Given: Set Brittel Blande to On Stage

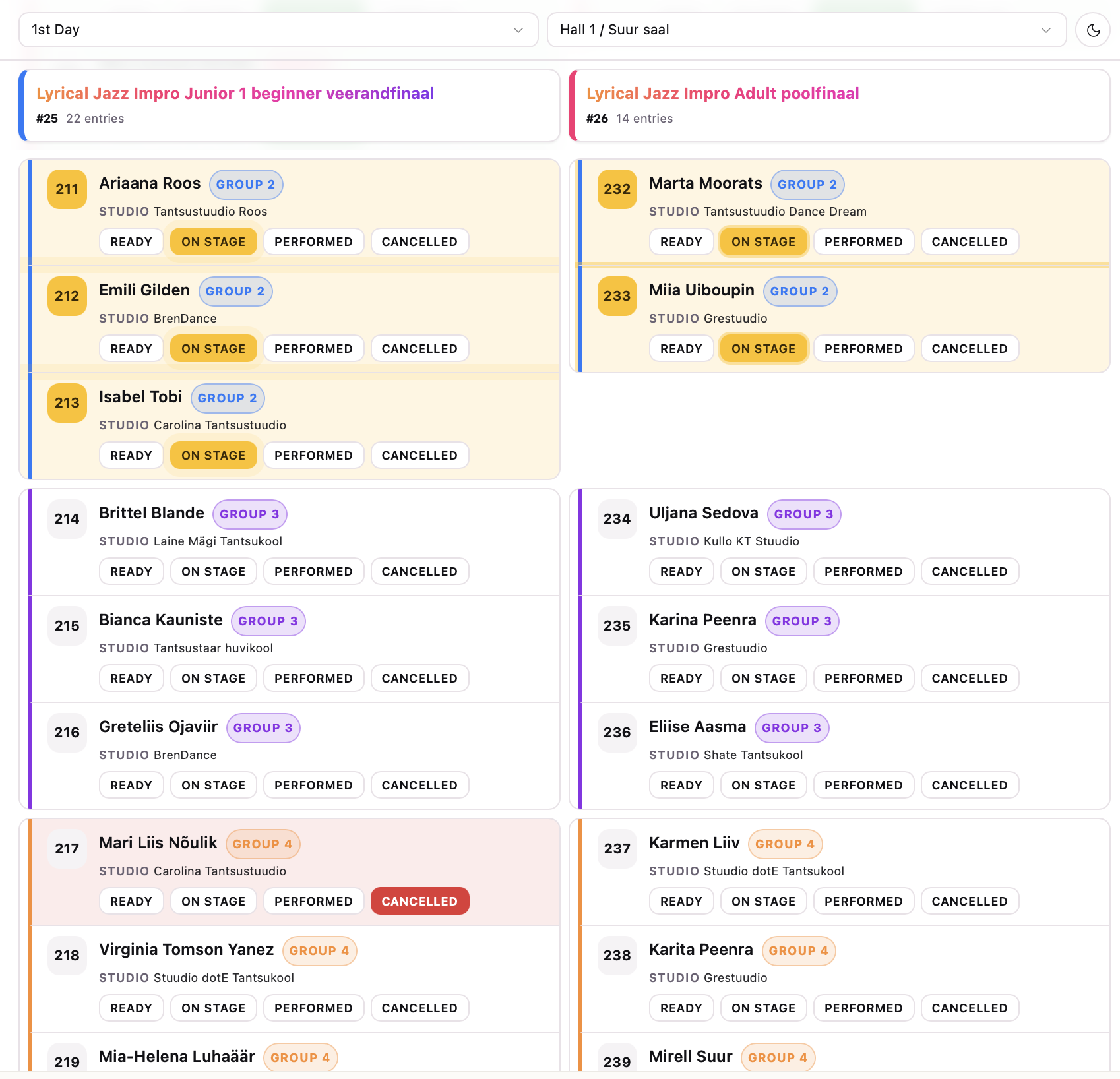Looking at the screenshot, I should [x=213, y=572].
